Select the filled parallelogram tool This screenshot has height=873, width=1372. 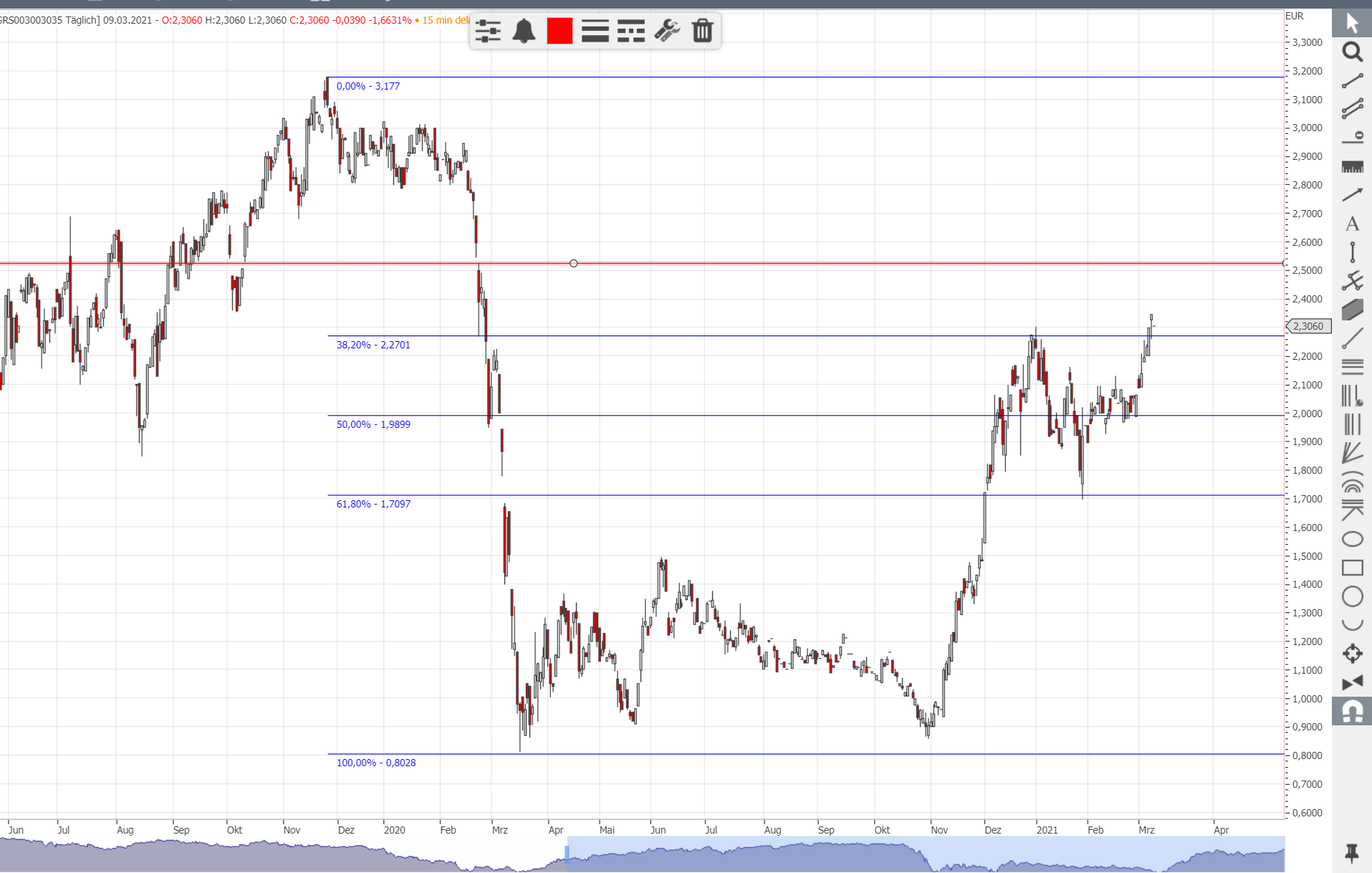point(1352,310)
